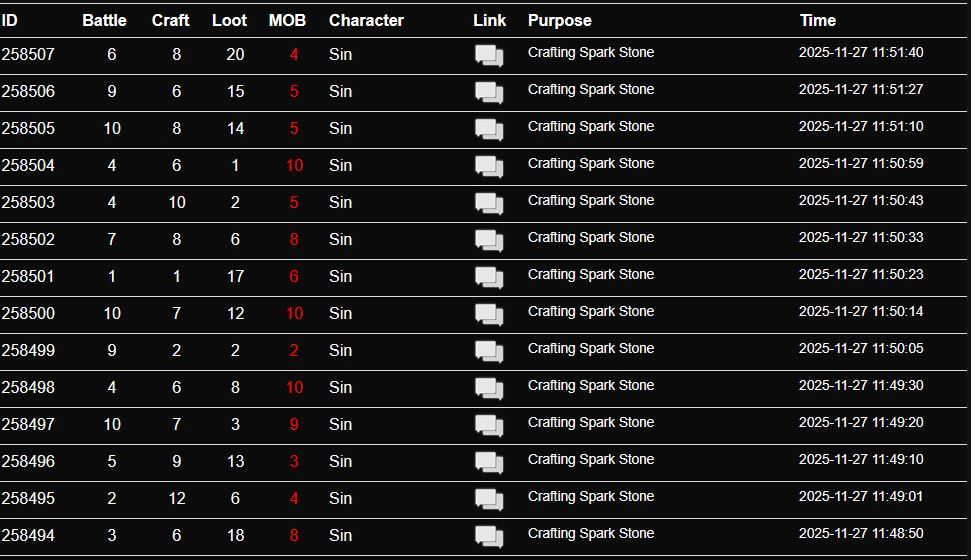Viewport: 971px width, 560px height.
Task: Click Crafting Spark Stone purpose in row 258502
Action: (591, 237)
